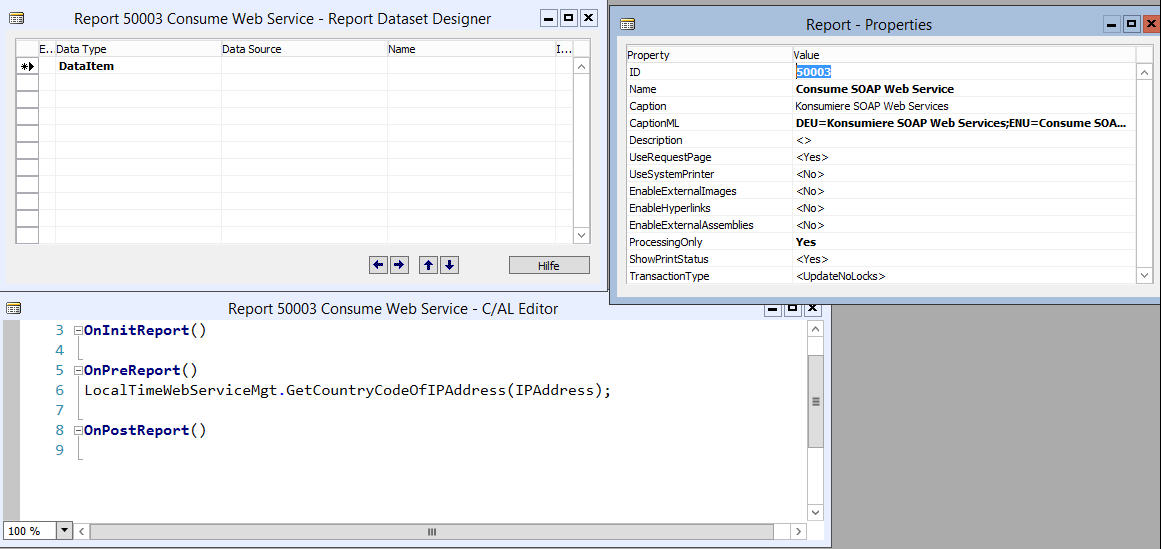This screenshot has height=549, width=1161.
Task: Click the ShowPrintStatus value <Yes>
Action: coord(812,259)
